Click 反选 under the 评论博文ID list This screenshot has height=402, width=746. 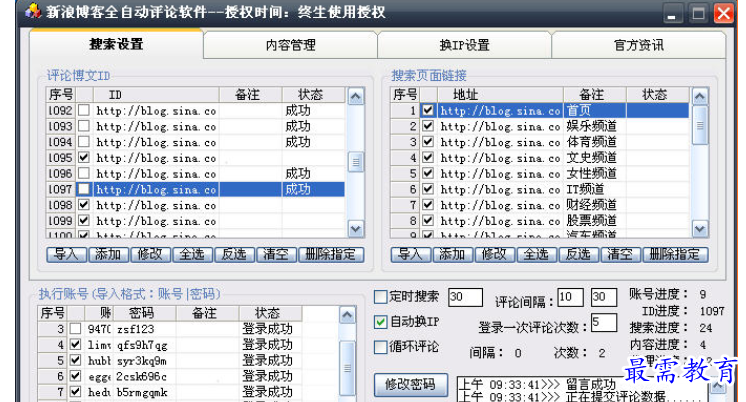pos(234,255)
